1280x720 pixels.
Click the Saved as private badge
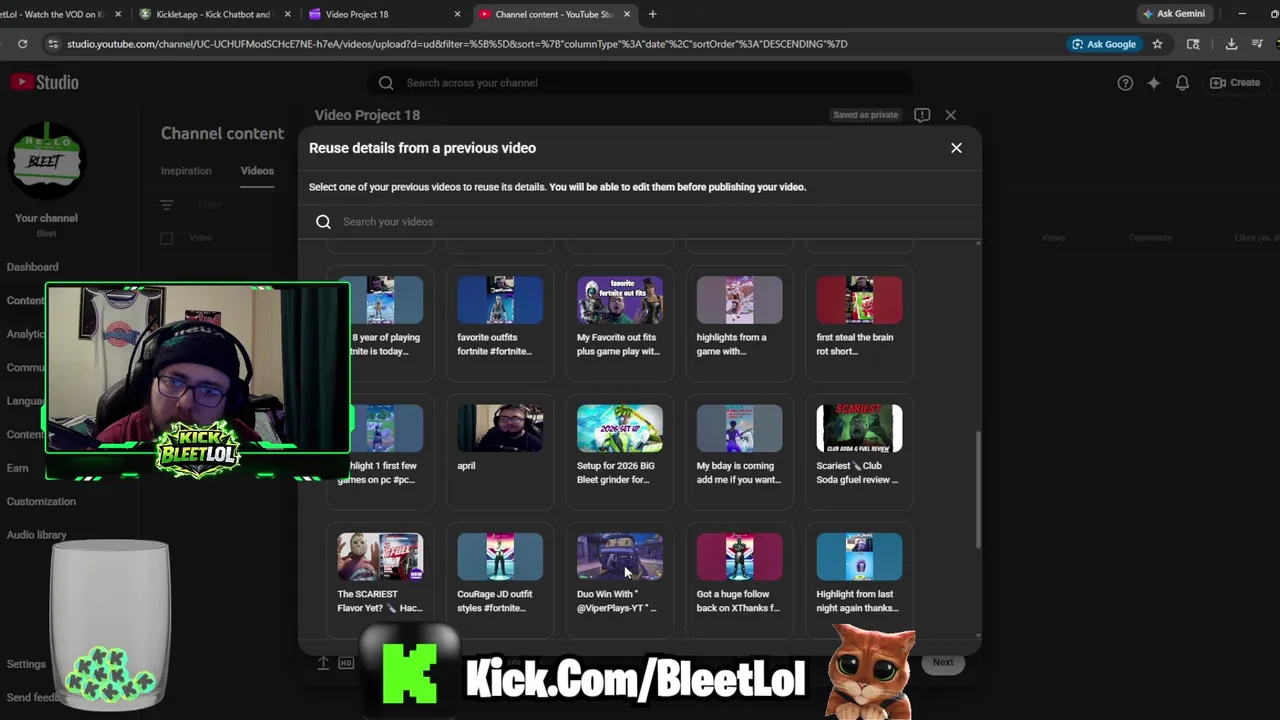point(866,115)
